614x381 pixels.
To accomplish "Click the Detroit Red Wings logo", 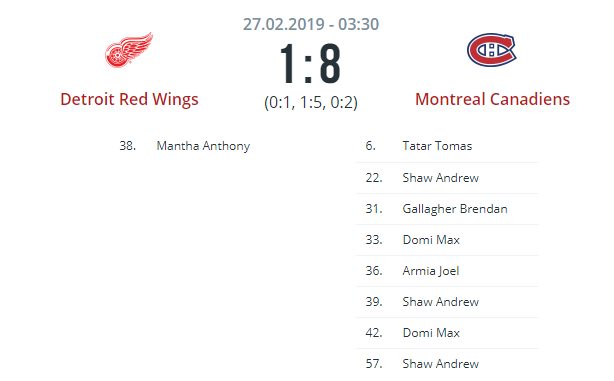I will coord(129,50).
